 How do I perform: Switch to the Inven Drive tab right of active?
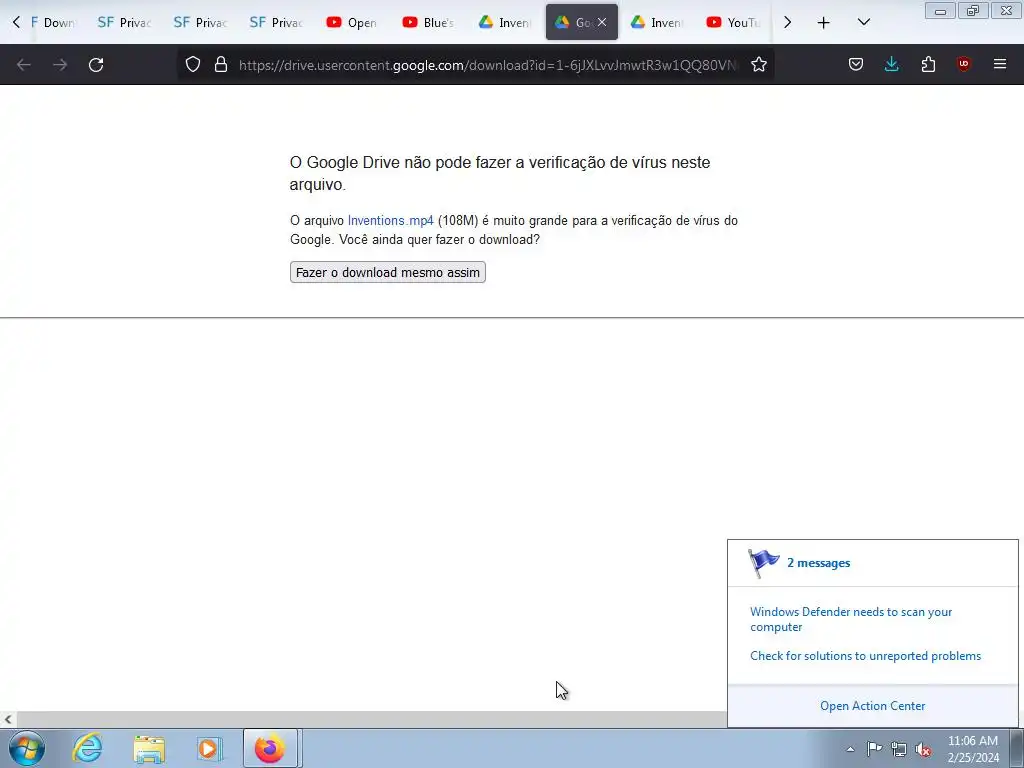(x=656, y=22)
